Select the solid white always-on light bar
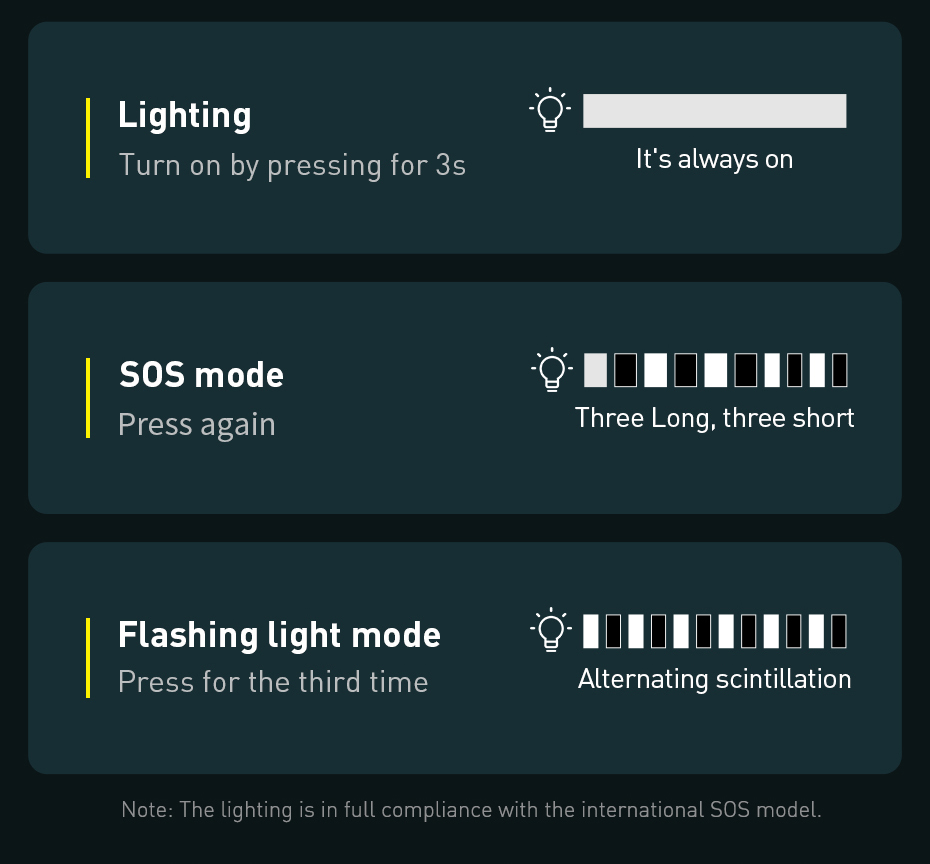This screenshot has height=864, width=930. tap(714, 111)
